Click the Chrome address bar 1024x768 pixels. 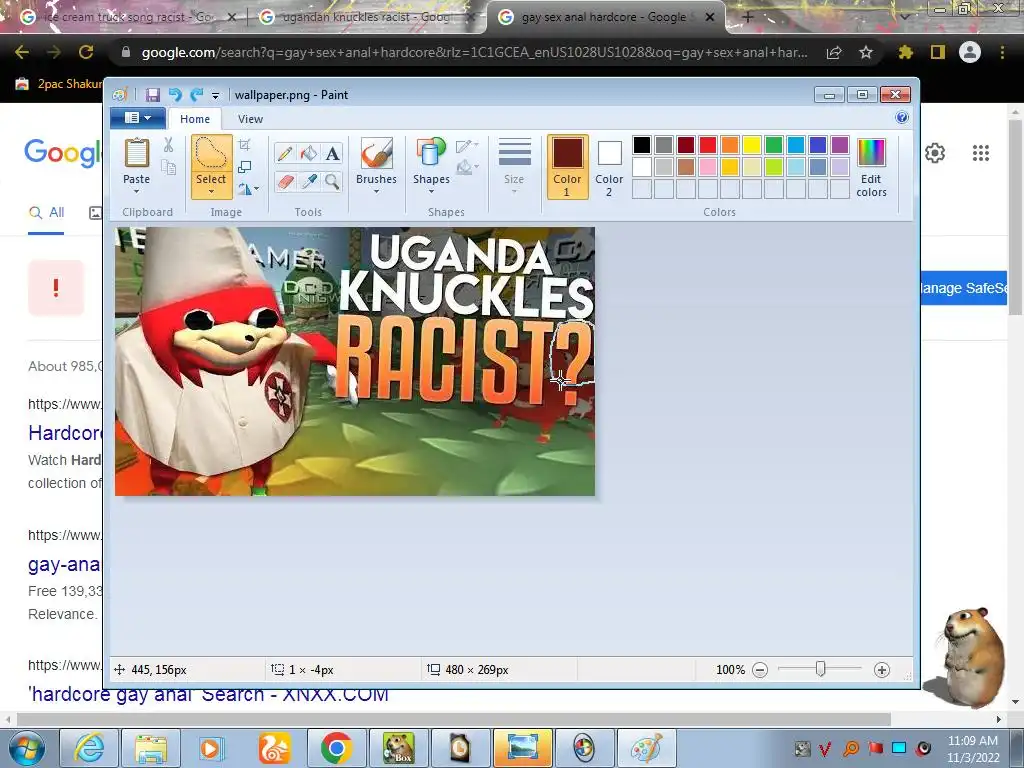(473, 52)
